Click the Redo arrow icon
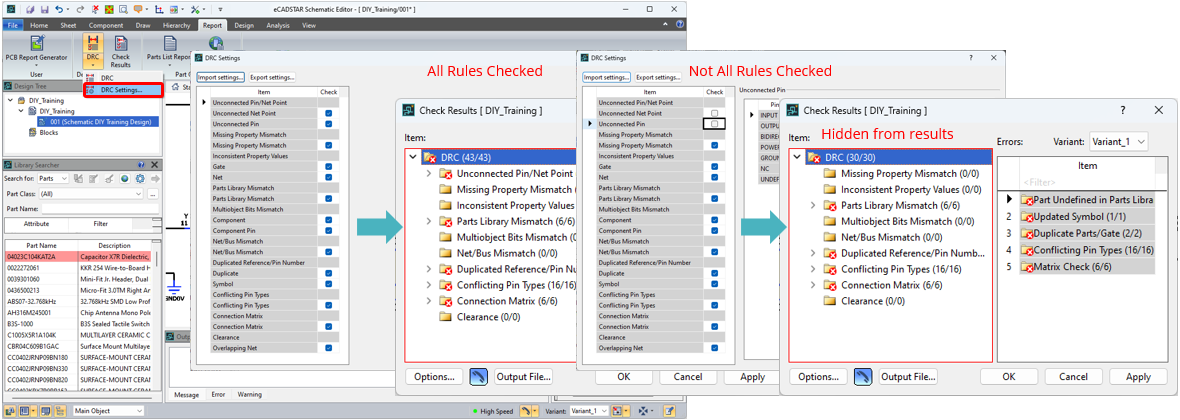 coord(80,9)
